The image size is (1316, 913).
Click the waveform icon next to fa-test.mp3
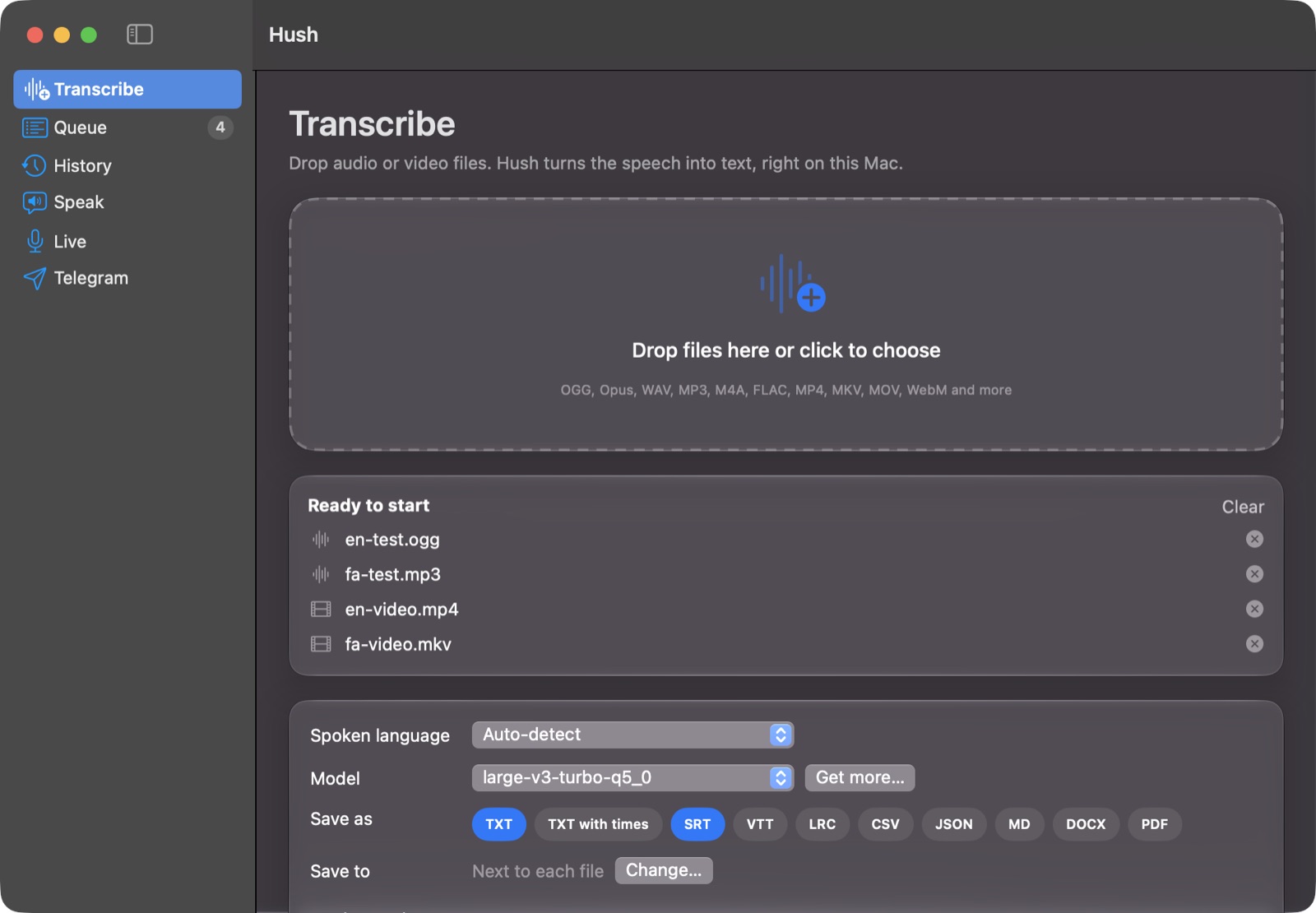321,574
